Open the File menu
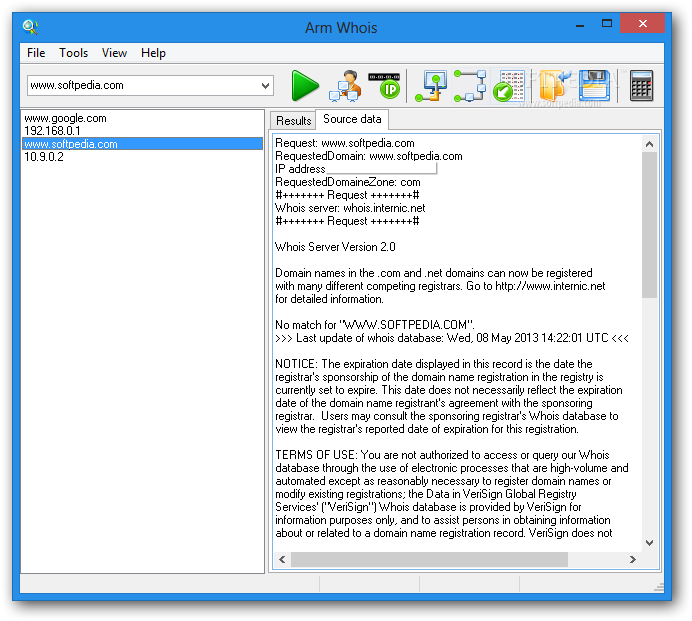The image size is (692, 621). click(x=36, y=53)
